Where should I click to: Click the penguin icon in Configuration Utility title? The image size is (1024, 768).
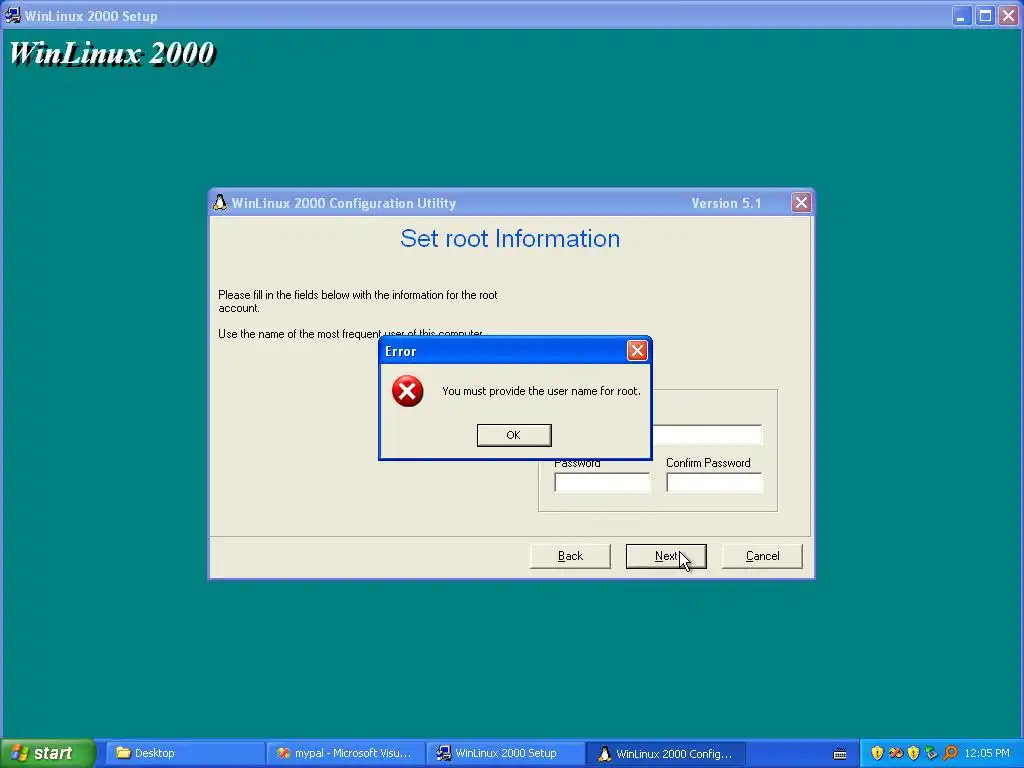coord(220,202)
